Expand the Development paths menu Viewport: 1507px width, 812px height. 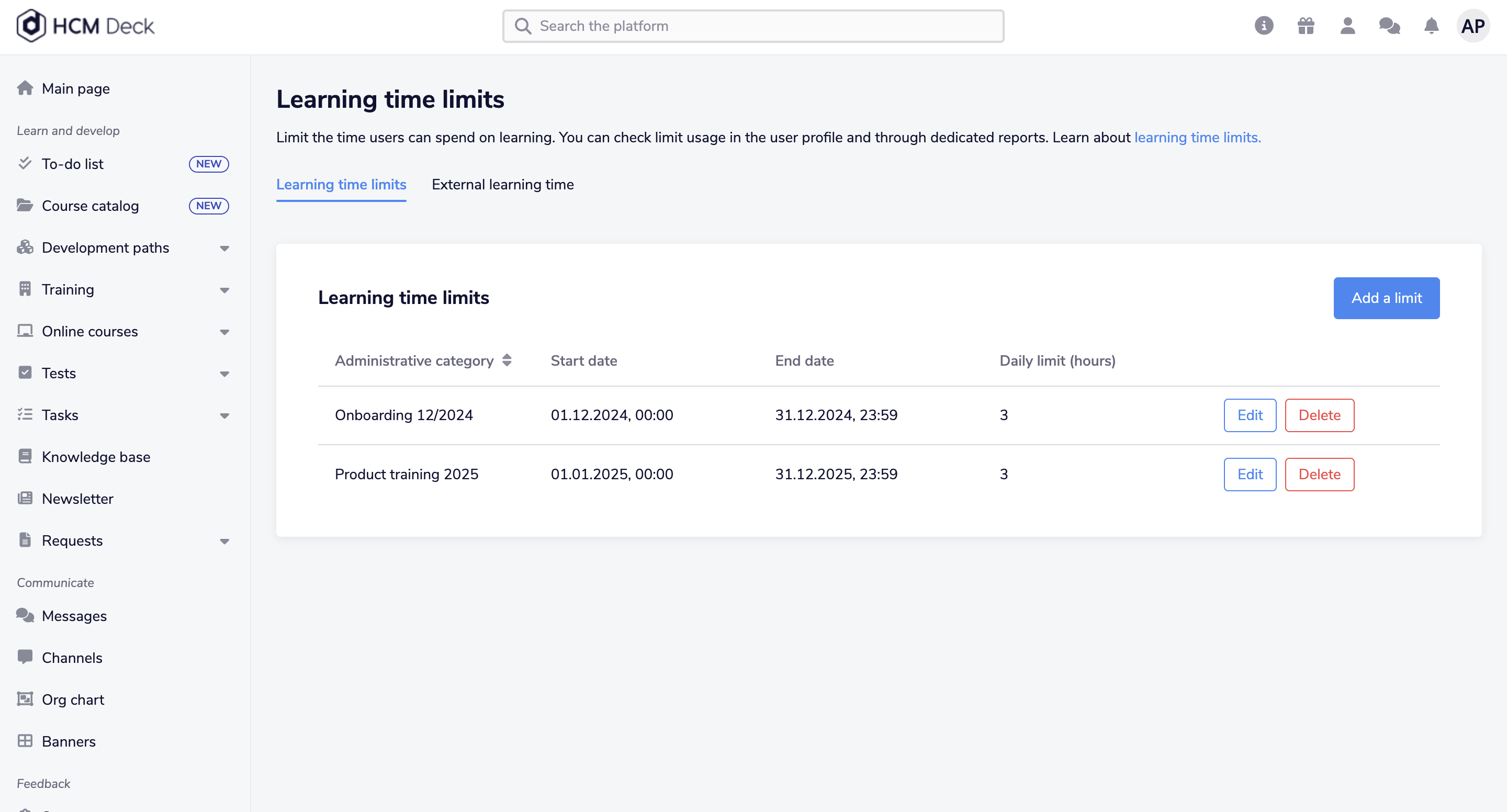(224, 248)
